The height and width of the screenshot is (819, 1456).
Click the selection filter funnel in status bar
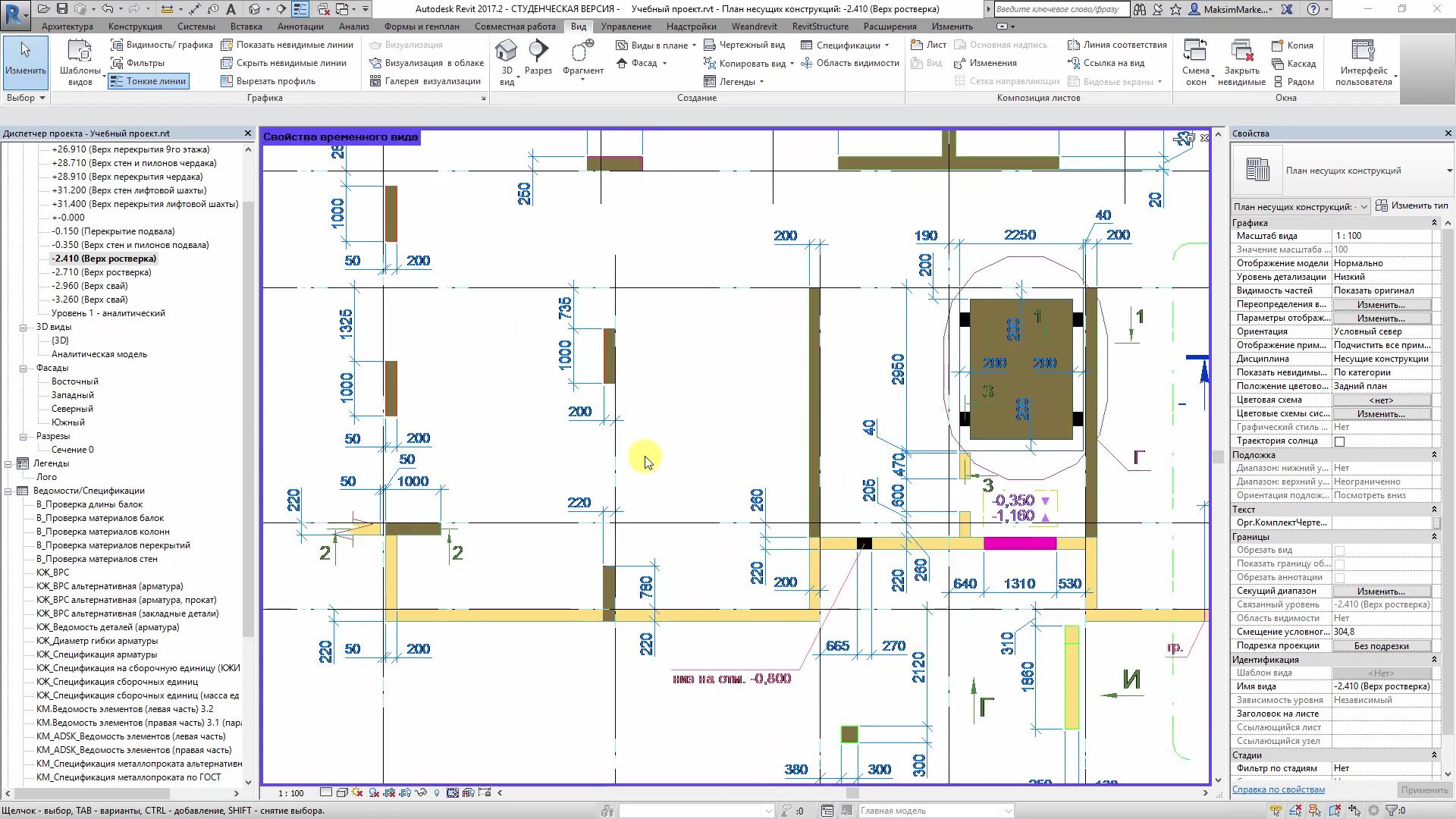click(1390, 811)
